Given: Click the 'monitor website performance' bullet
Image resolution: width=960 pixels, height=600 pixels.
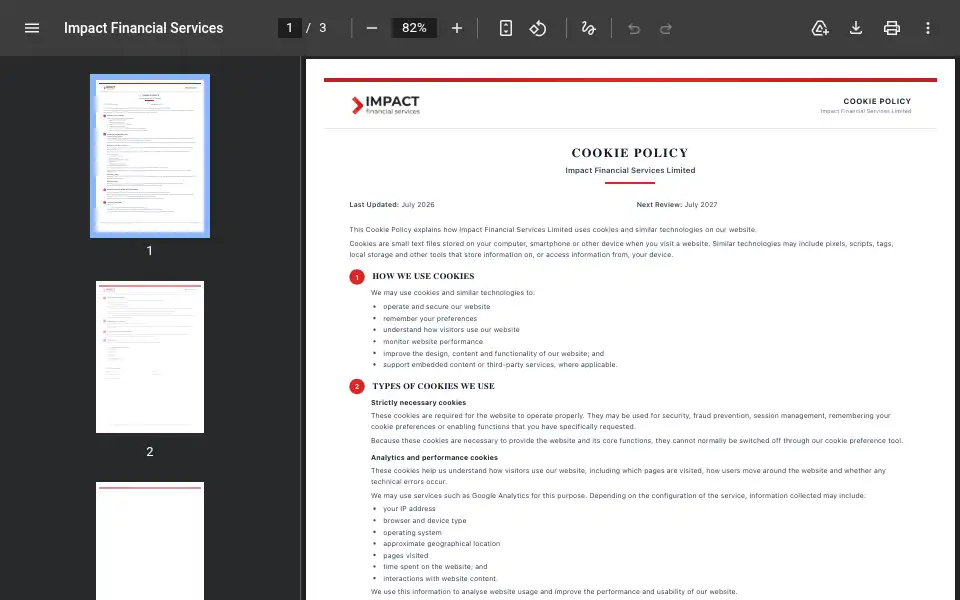Looking at the screenshot, I should click(433, 342).
